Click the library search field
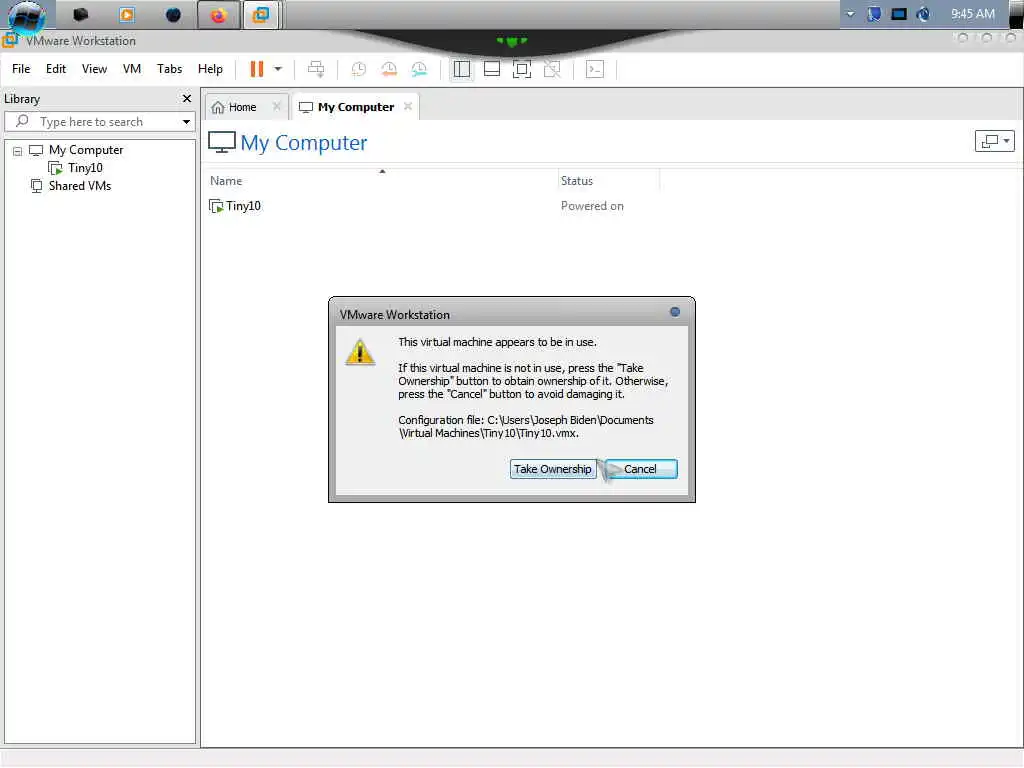This screenshot has width=1024, height=768. [99, 121]
